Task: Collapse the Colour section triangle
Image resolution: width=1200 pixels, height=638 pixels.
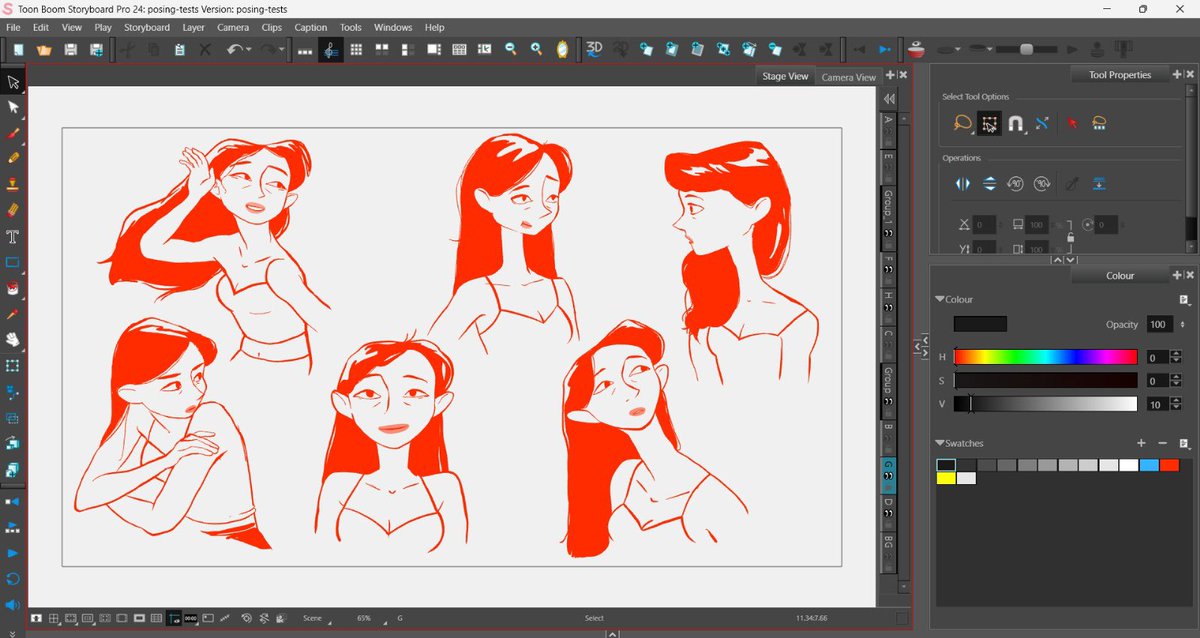Action: pyautogui.click(x=940, y=299)
